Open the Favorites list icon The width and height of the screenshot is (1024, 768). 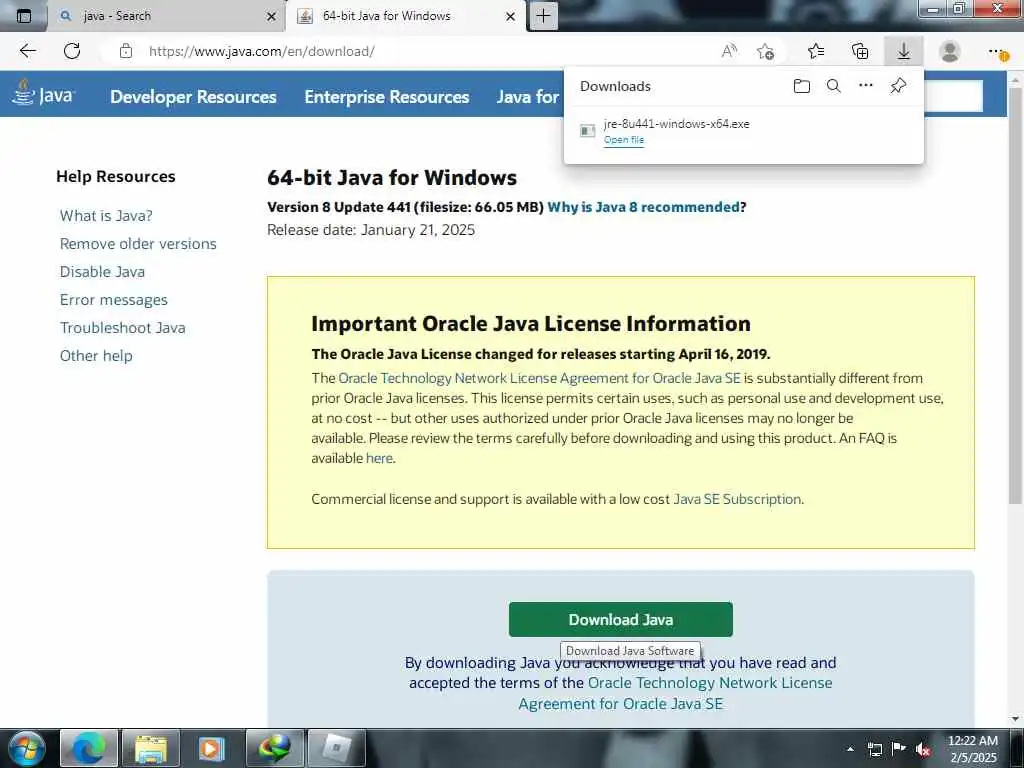click(x=816, y=51)
